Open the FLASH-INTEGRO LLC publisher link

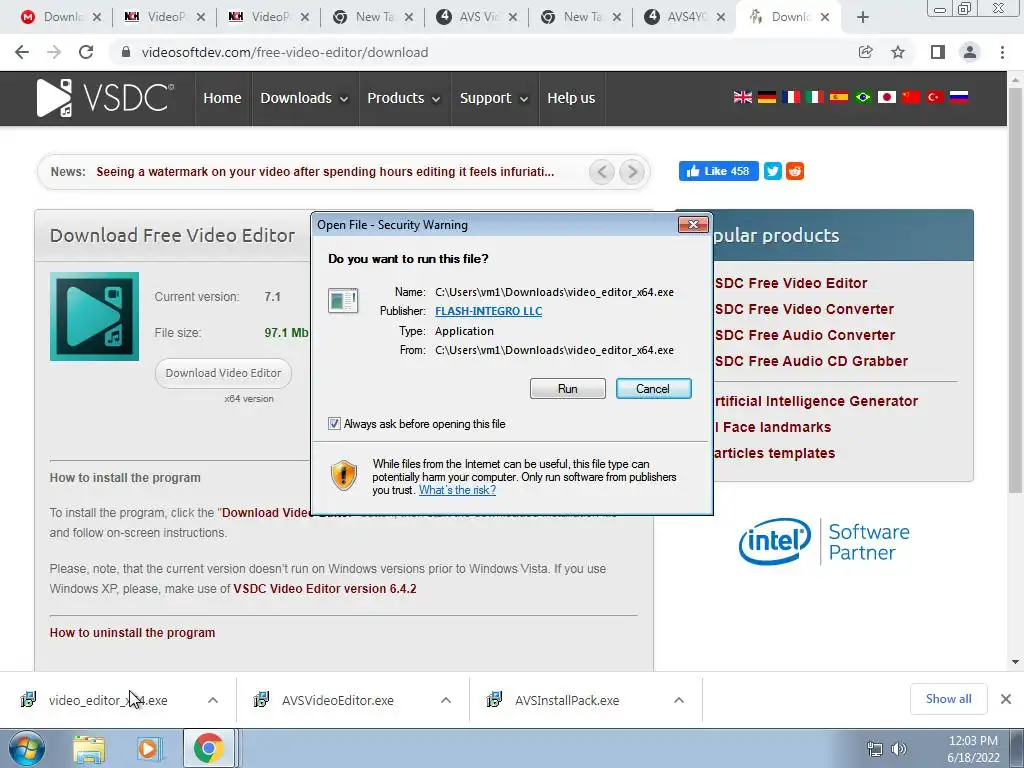488,311
